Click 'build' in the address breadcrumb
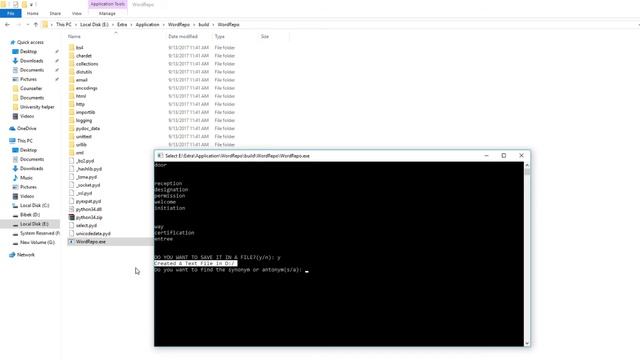640x360 pixels. (x=204, y=24)
